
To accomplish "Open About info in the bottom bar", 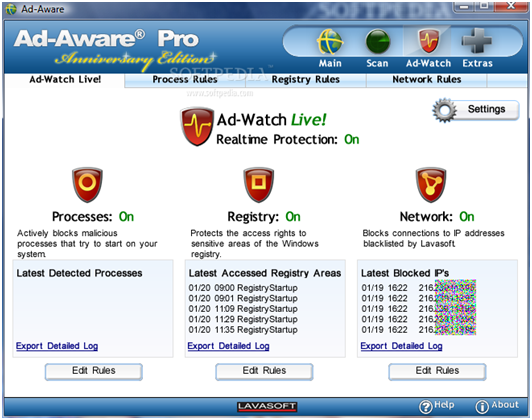I will point(497,406).
